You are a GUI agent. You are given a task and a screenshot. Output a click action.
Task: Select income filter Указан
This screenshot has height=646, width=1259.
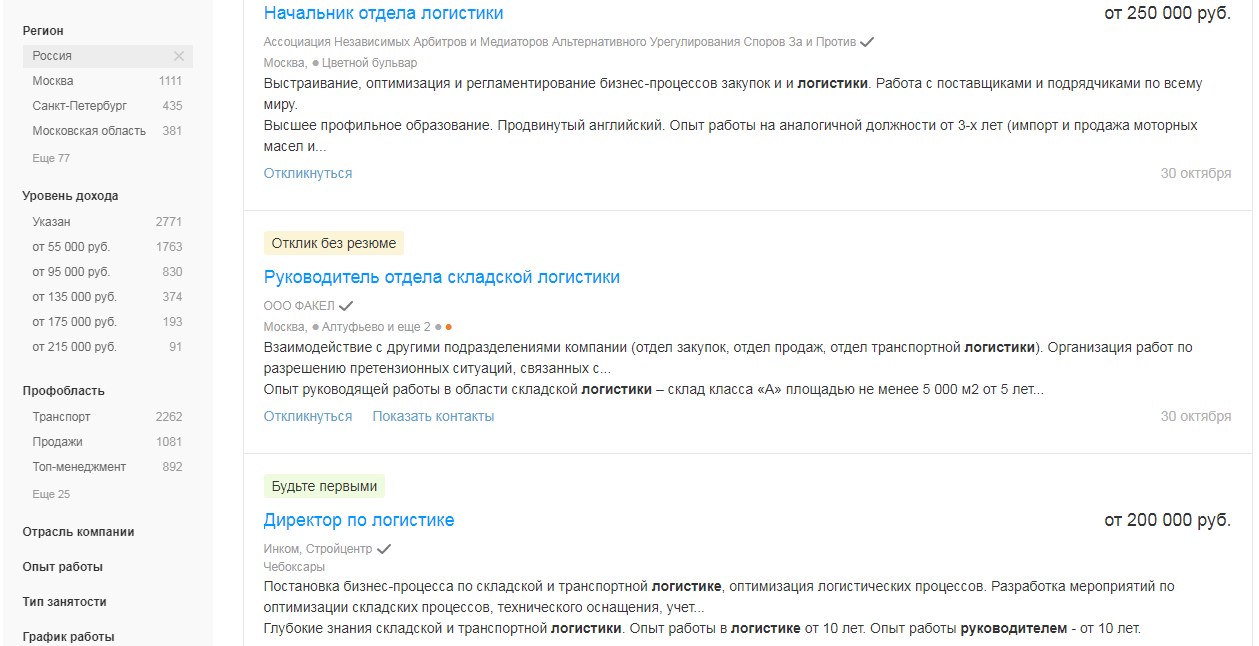(107, 222)
